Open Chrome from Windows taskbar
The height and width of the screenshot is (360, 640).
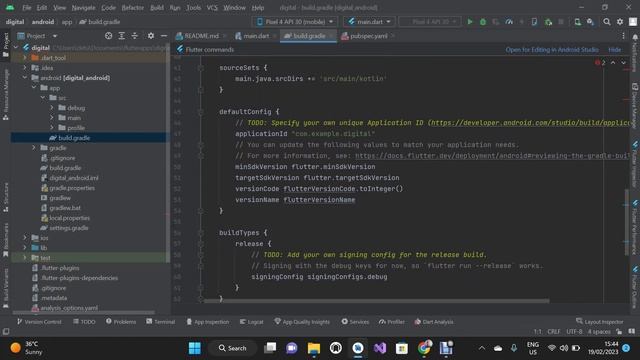tap(424, 348)
